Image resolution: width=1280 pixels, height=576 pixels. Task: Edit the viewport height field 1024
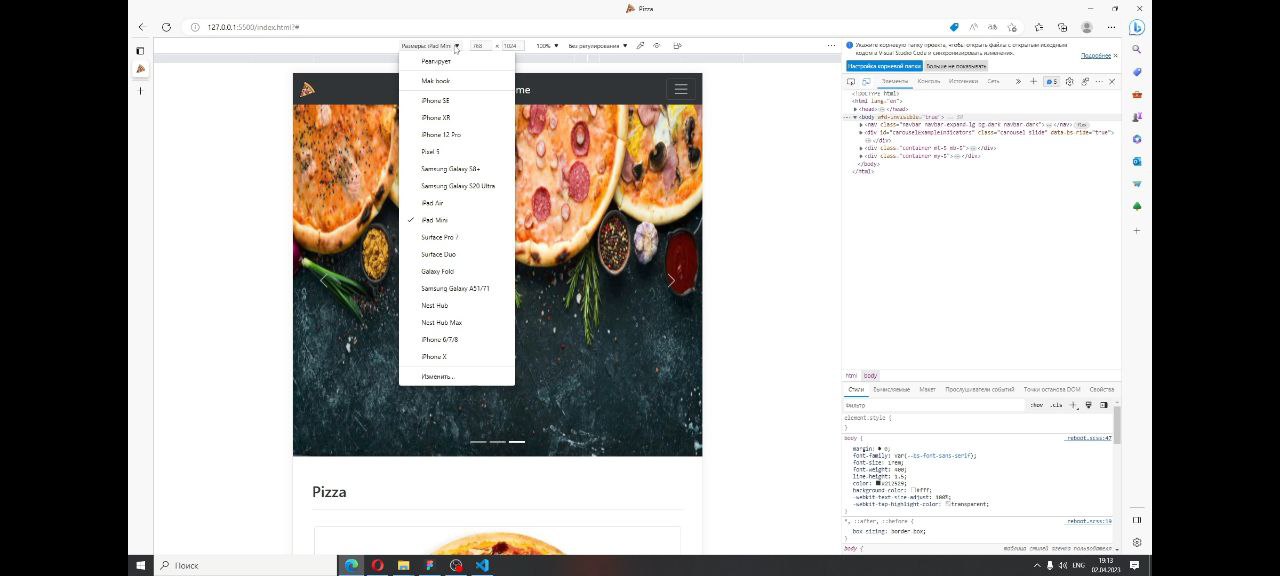(513, 45)
